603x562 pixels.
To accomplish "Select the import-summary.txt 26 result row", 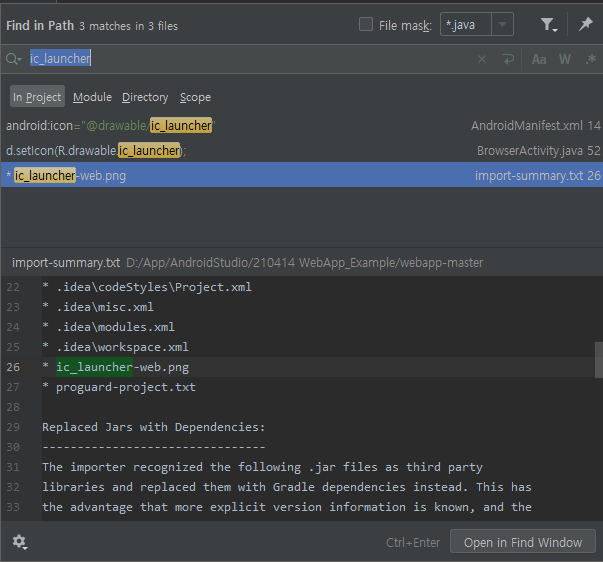I will (302, 175).
